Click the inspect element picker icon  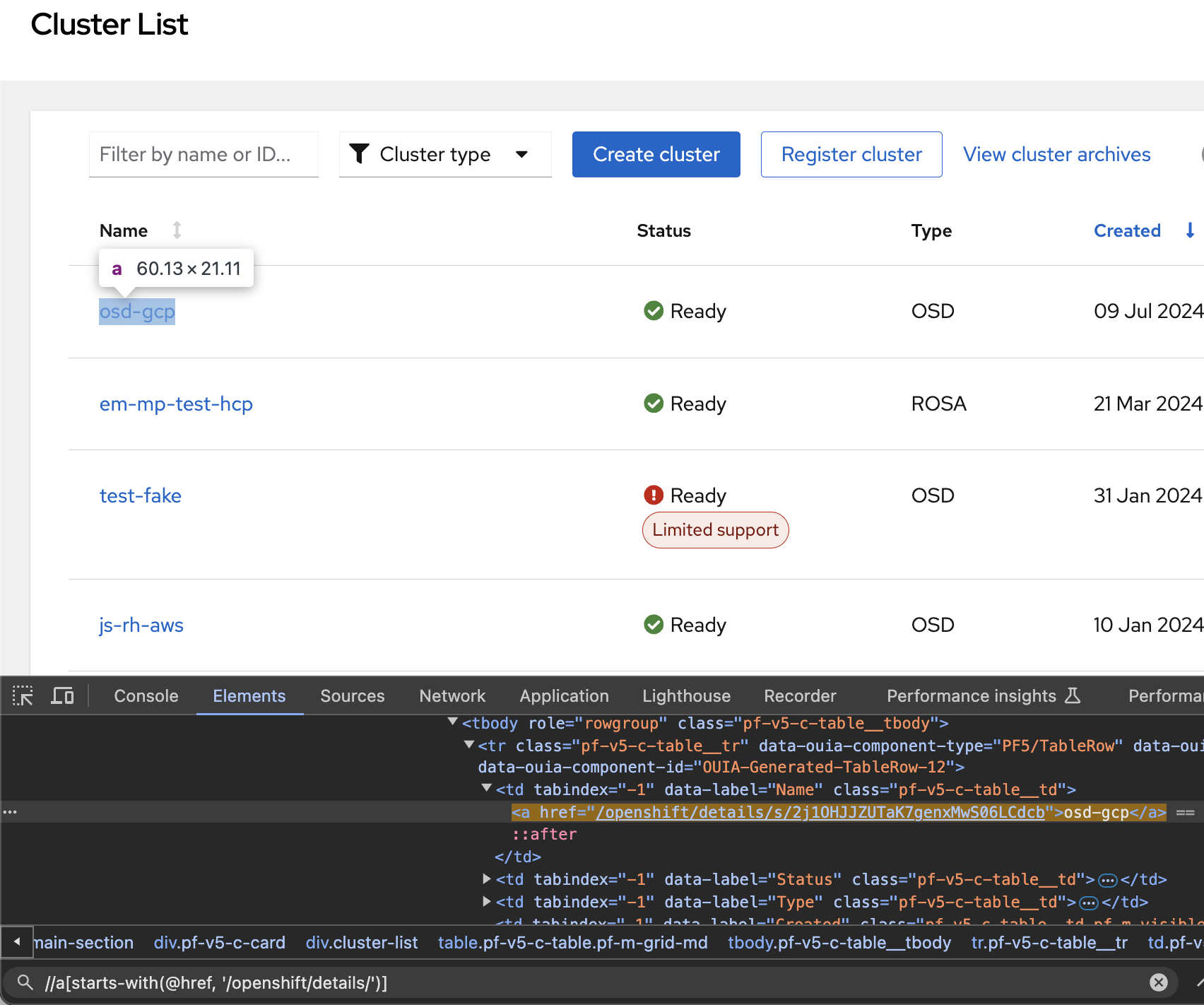pyautogui.click(x=23, y=696)
